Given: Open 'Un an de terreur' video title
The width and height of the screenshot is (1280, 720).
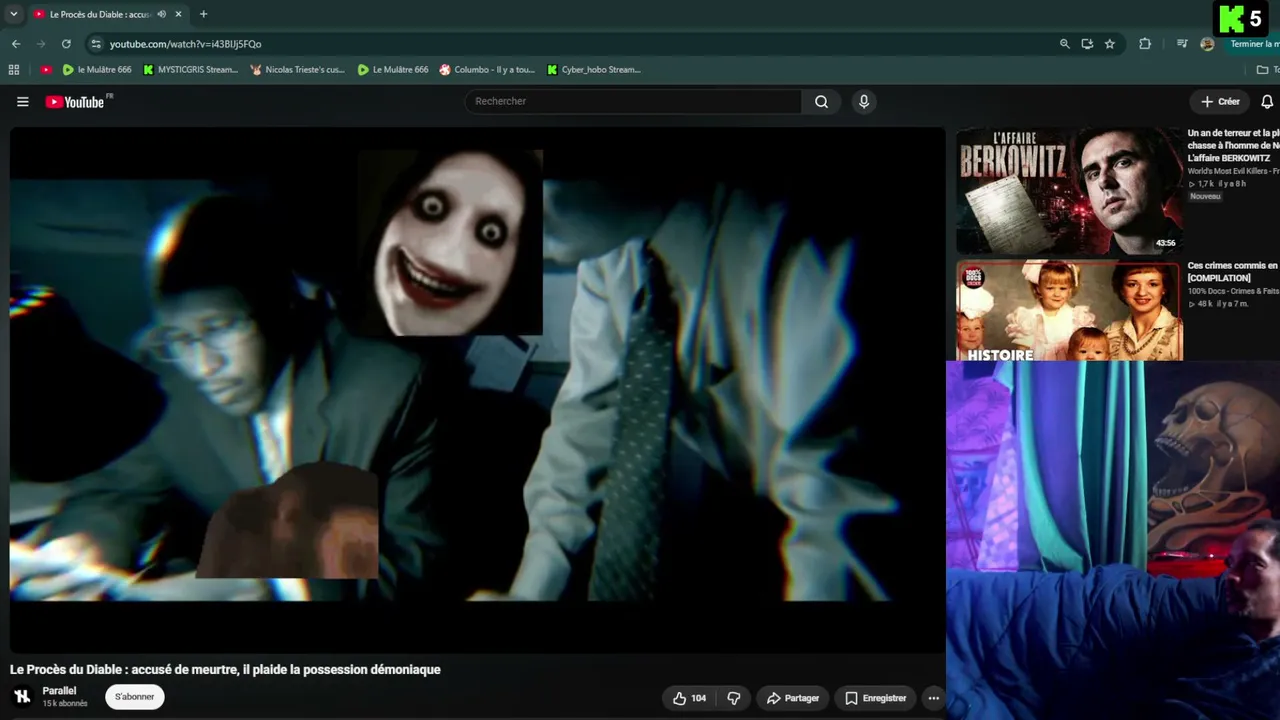Looking at the screenshot, I should tap(1234, 145).
